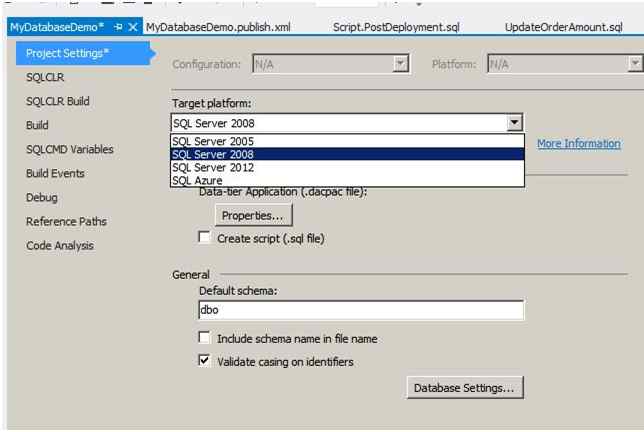Screen dimensions: 644x432
Task: Enable Include schema name in file name
Action: click(x=205, y=338)
